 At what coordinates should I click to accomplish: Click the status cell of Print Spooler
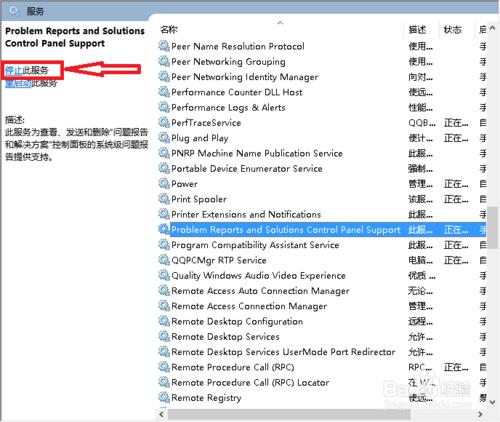pyautogui.click(x=456, y=199)
